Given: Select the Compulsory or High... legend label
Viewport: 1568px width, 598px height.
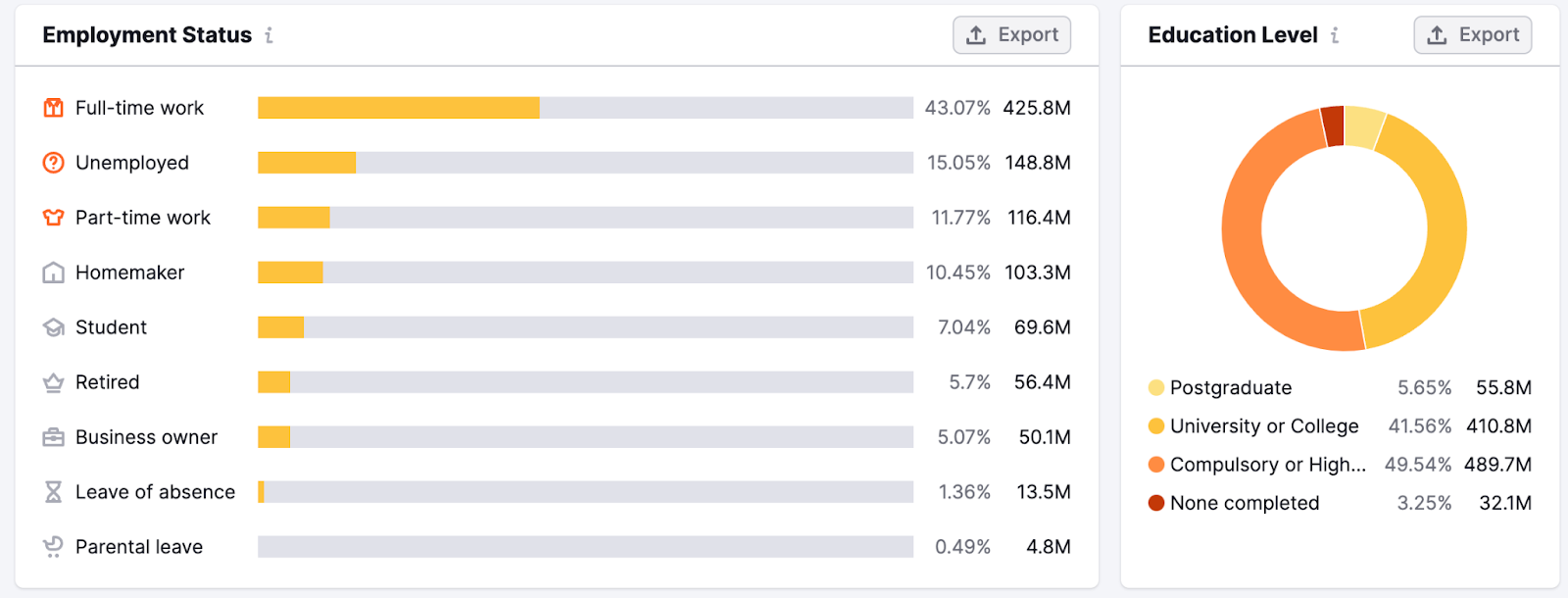Looking at the screenshot, I should (1267, 465).
